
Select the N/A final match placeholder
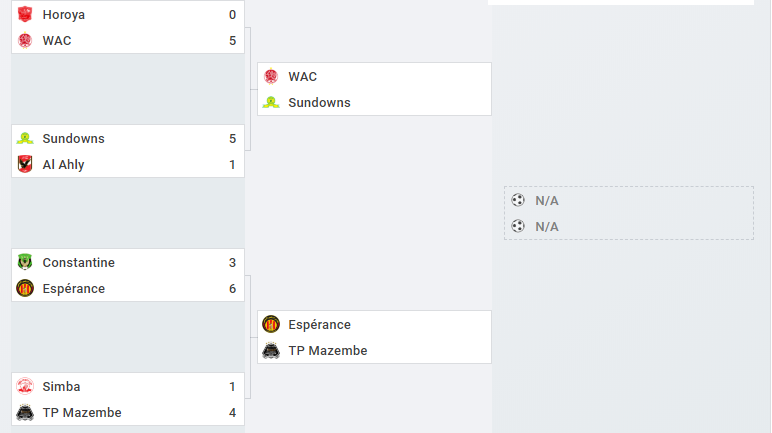[x=629, y=213]
